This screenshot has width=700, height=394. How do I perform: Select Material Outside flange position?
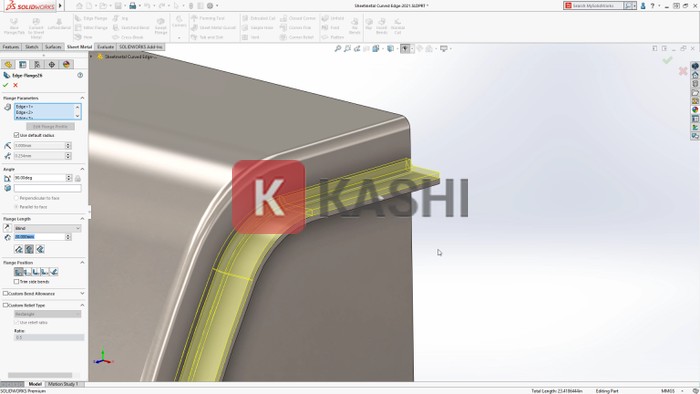[27, 272]
